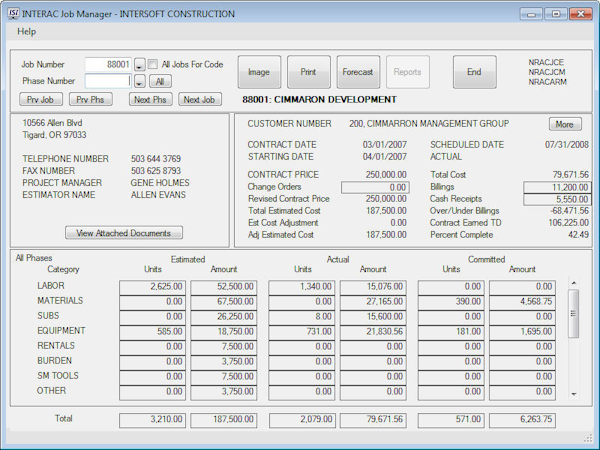This screenshot has height=450, width=600.
Task: Click the All phases button
Action: point(160,81)
